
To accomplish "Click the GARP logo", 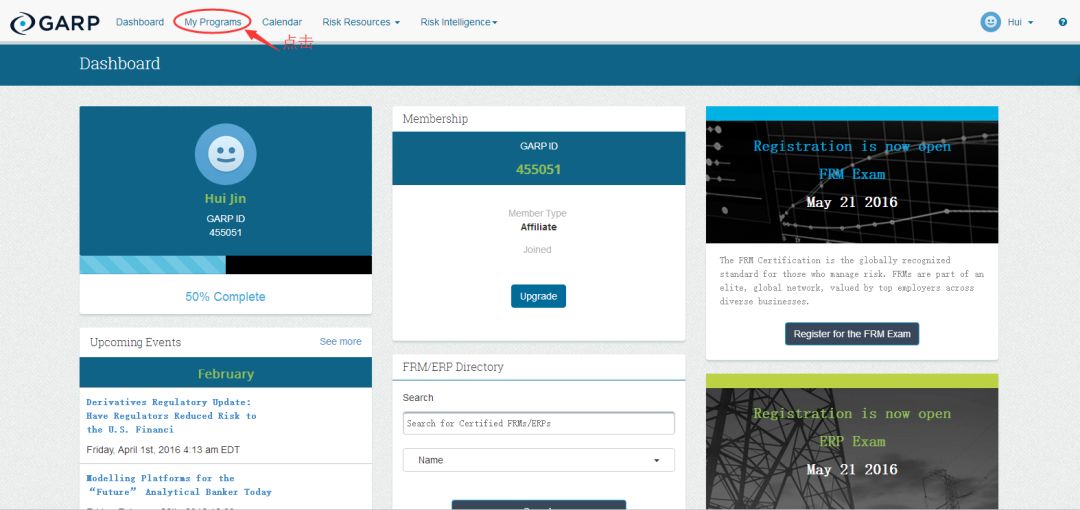I will point(54,23).
